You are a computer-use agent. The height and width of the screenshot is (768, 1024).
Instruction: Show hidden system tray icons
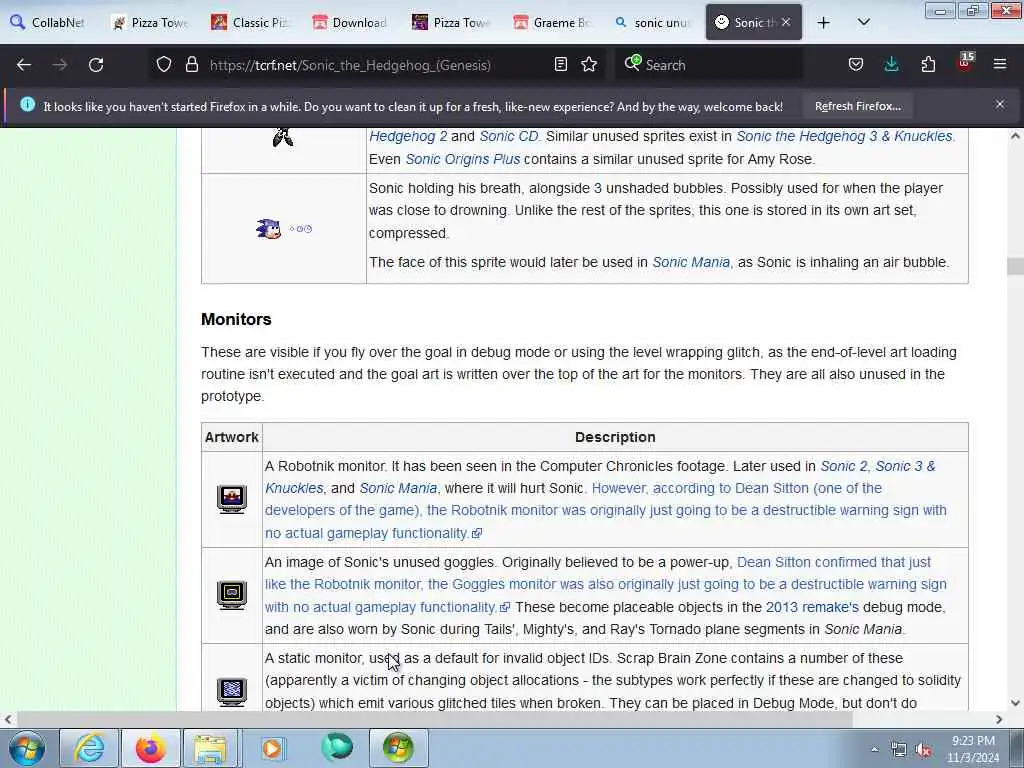click(x=874, y=749)
